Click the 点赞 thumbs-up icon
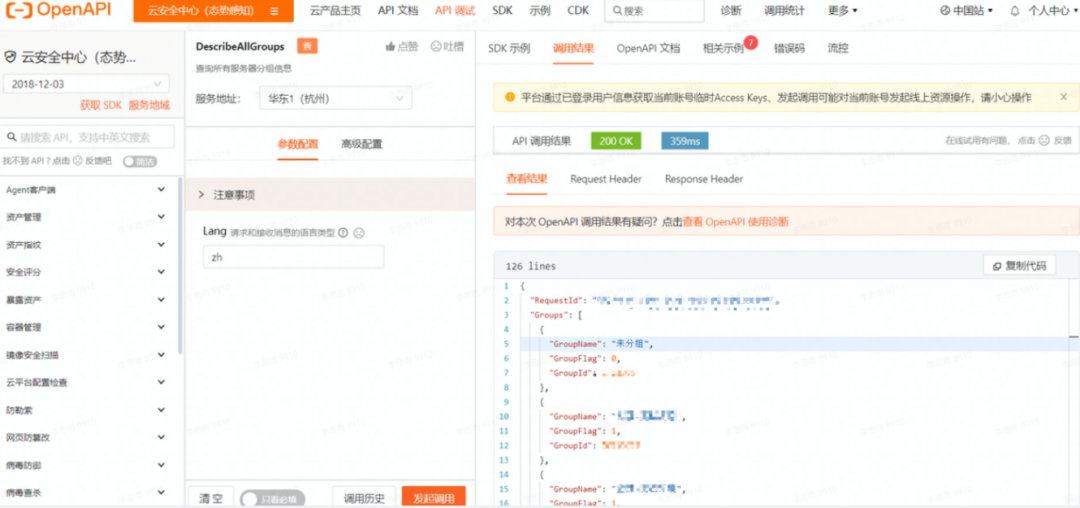 (391, 47)
